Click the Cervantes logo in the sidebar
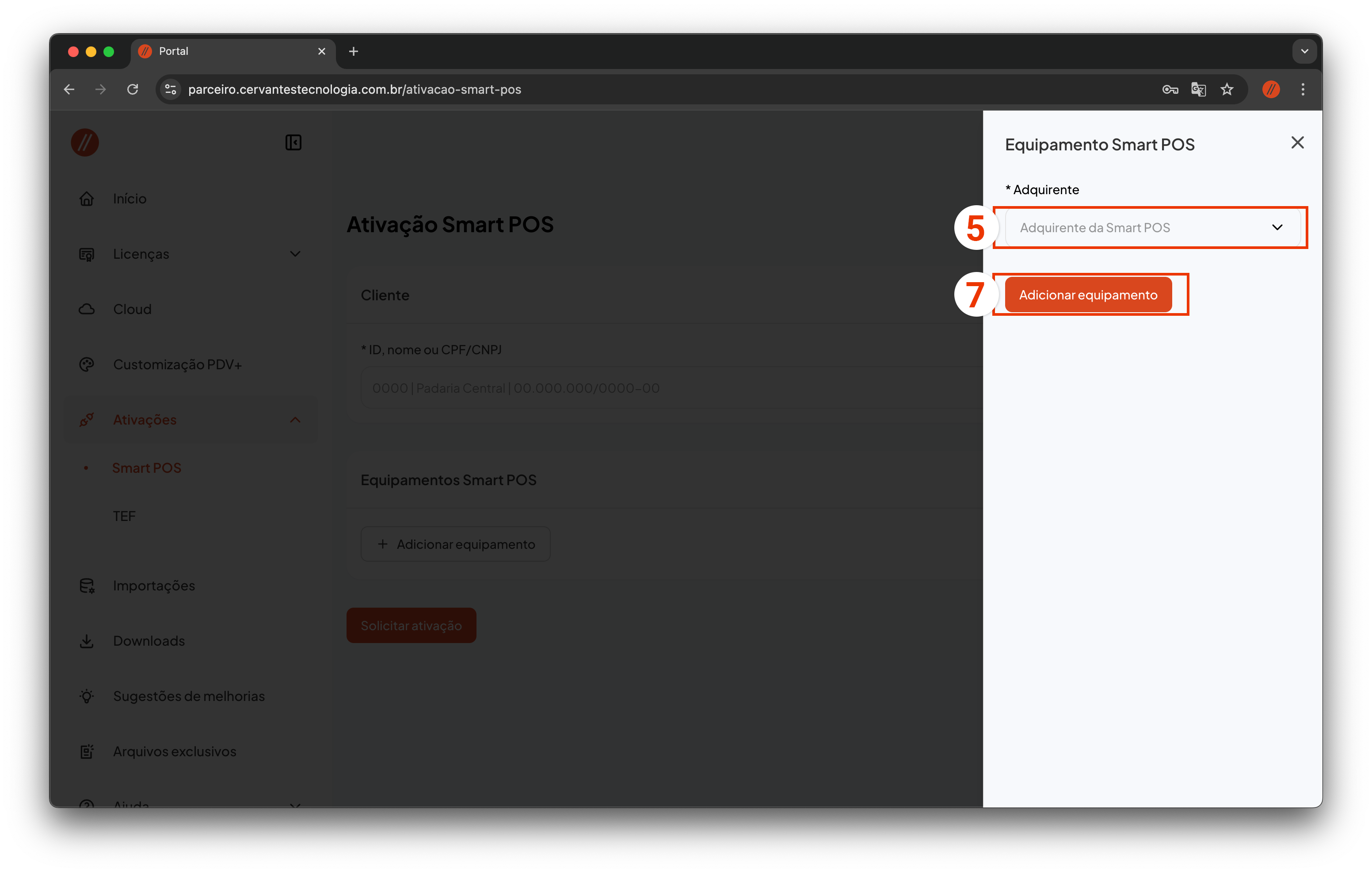 85,142
